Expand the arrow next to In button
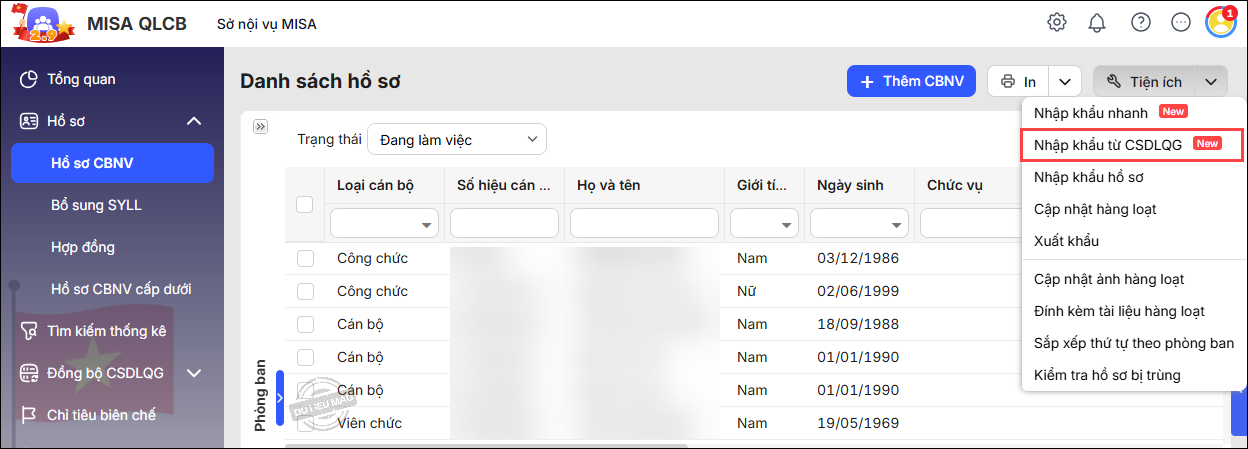Image resolution: width=1248 pixels, height=449 pixels. (1066, 81)
